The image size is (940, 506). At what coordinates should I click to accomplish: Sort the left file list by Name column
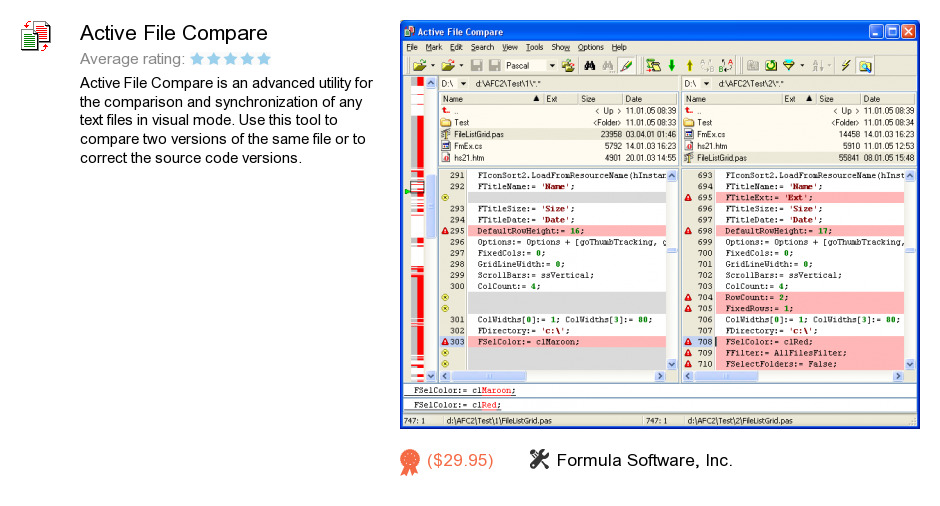tap(492, 99)
